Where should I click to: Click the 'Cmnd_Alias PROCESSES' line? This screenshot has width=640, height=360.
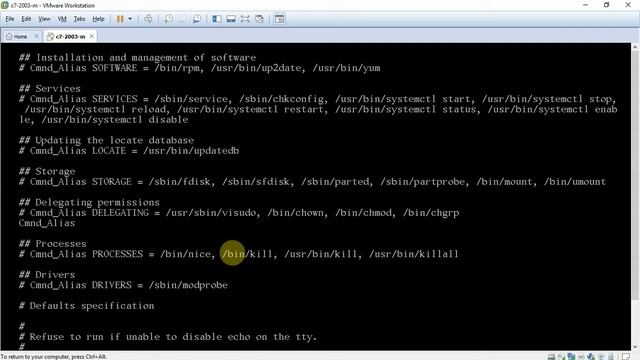(x=239, y=254)
